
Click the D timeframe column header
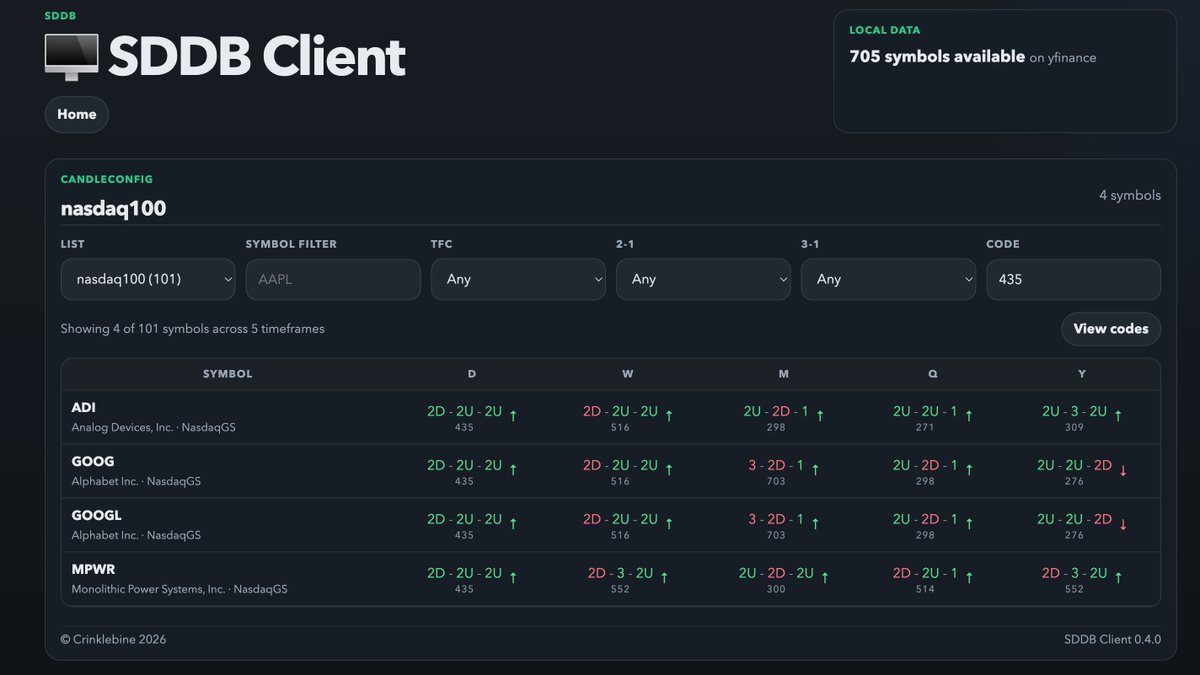pyautogui.click(x=472, y=374)
